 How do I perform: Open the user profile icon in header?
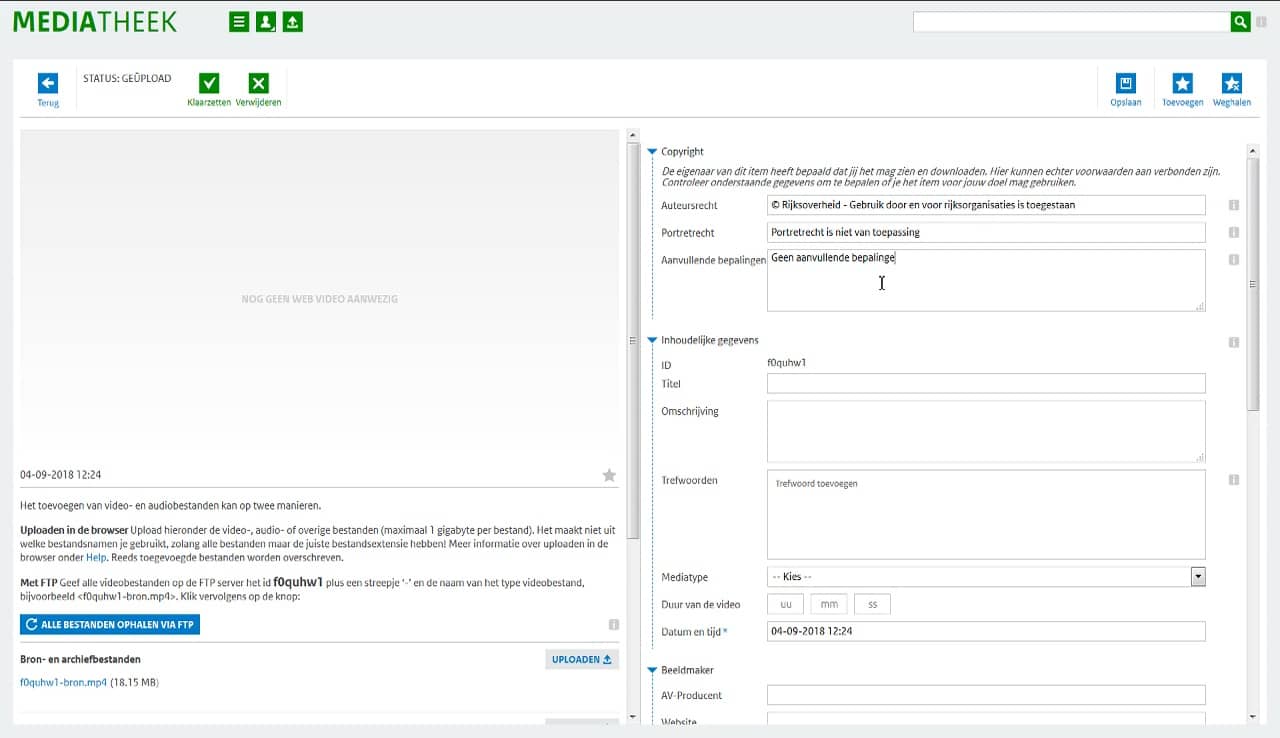(266, 22)
